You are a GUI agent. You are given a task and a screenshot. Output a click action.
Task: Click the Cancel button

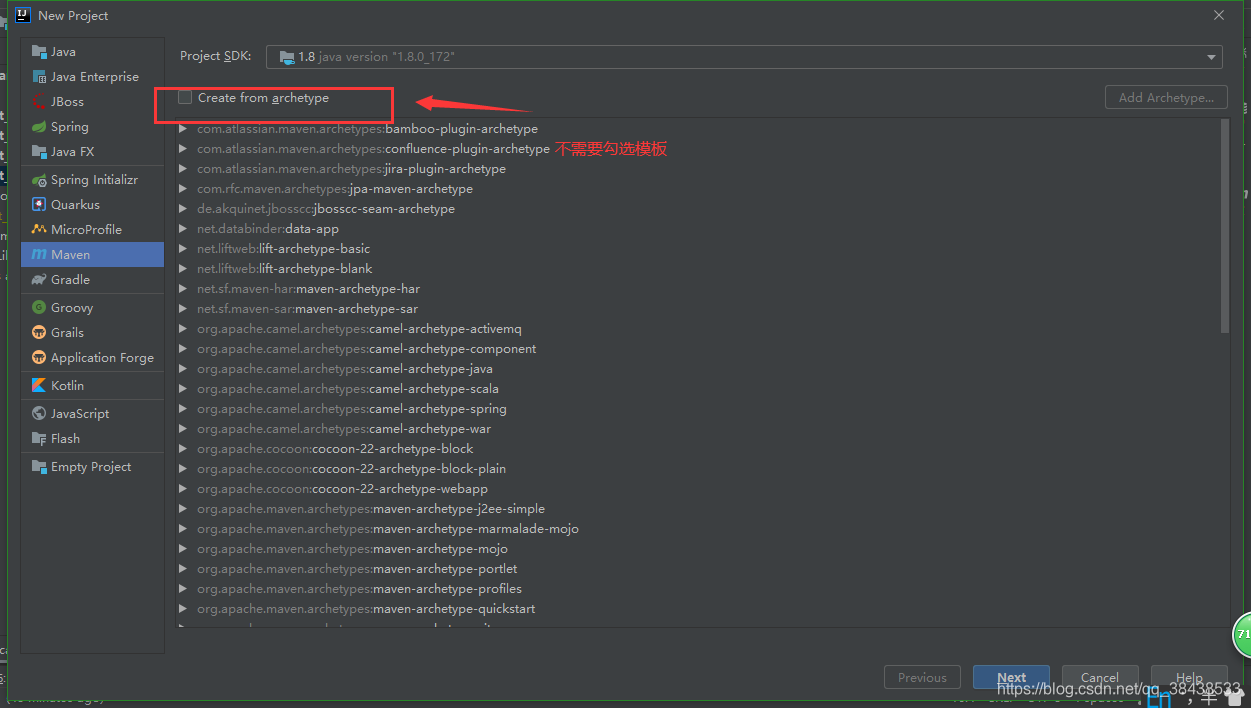[1100, 677]
